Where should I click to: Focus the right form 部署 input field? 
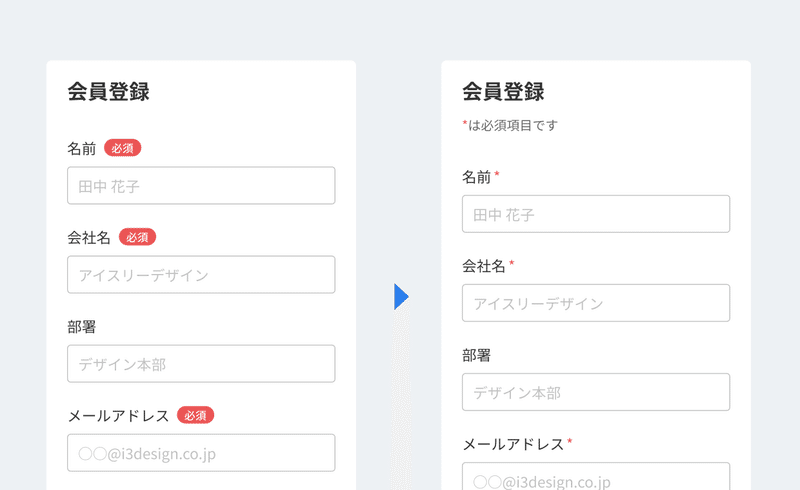tap(596, 392)
